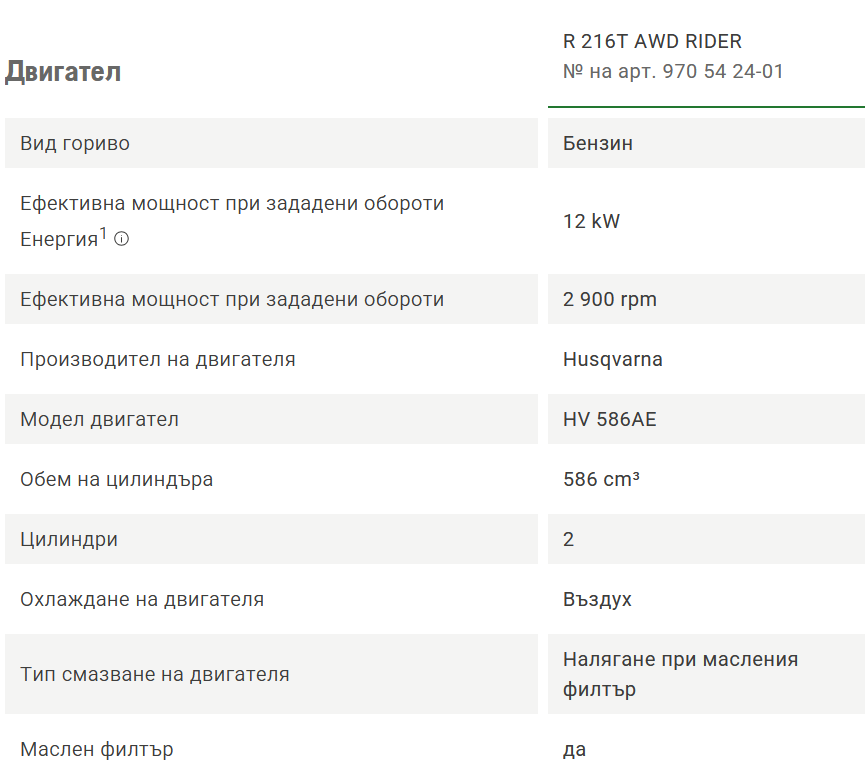The height and width of the screenshot is (773, 865).
Task: Select the Модел двигател row label
Action: pyautogui.click(x=99, y=419)
